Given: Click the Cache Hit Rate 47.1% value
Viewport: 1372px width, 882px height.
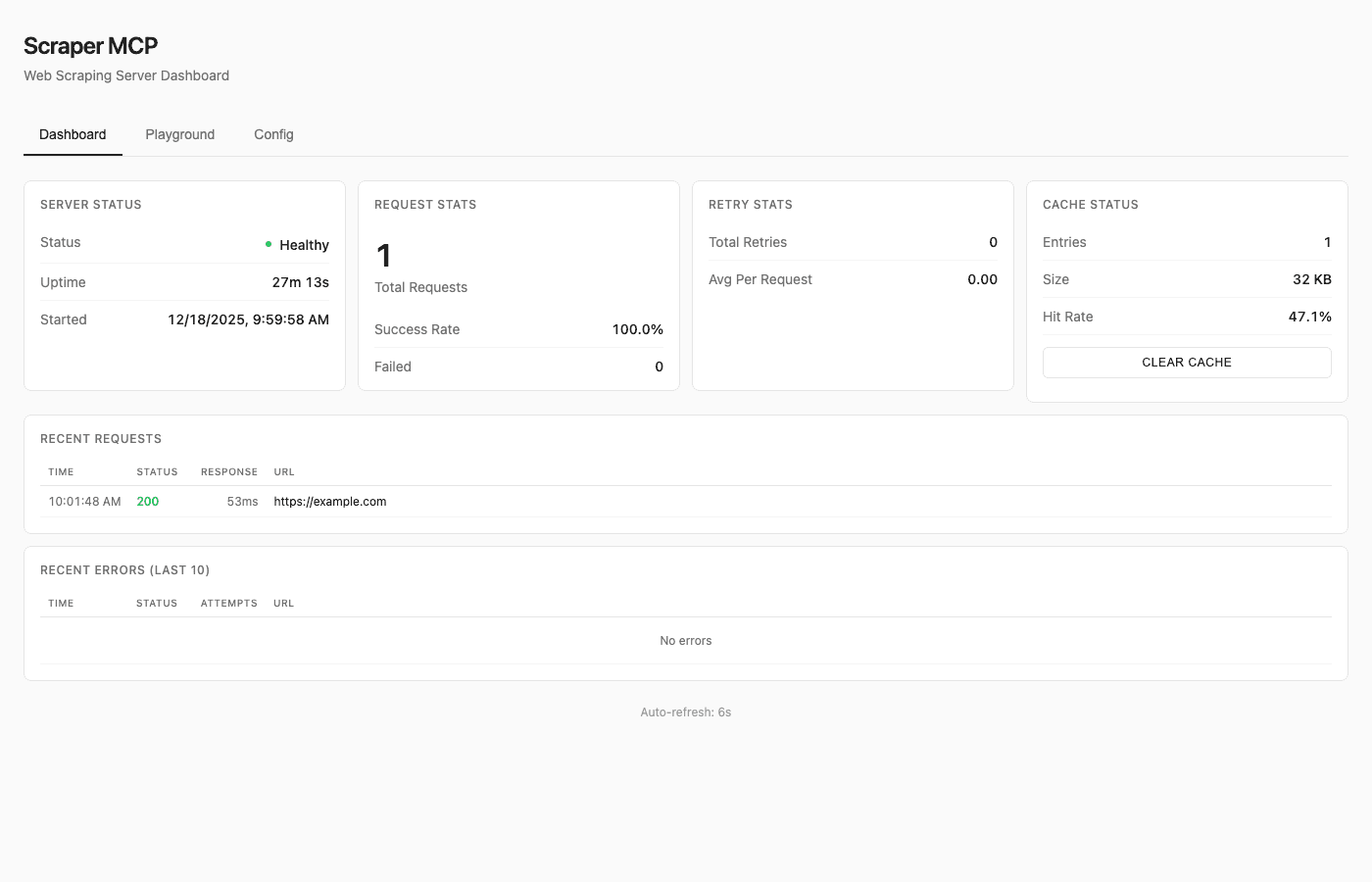Looking at the screenshot, I should pos(1310,317).
